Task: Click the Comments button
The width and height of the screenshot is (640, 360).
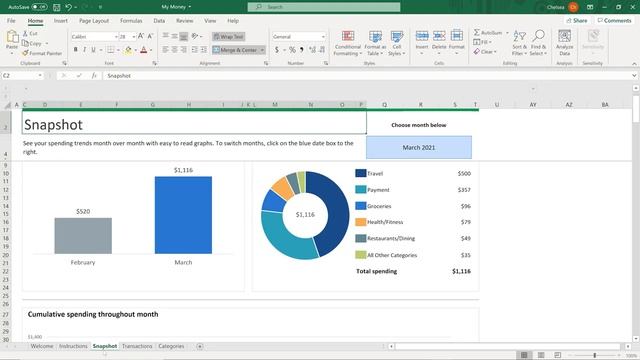Action: (614, 20)
